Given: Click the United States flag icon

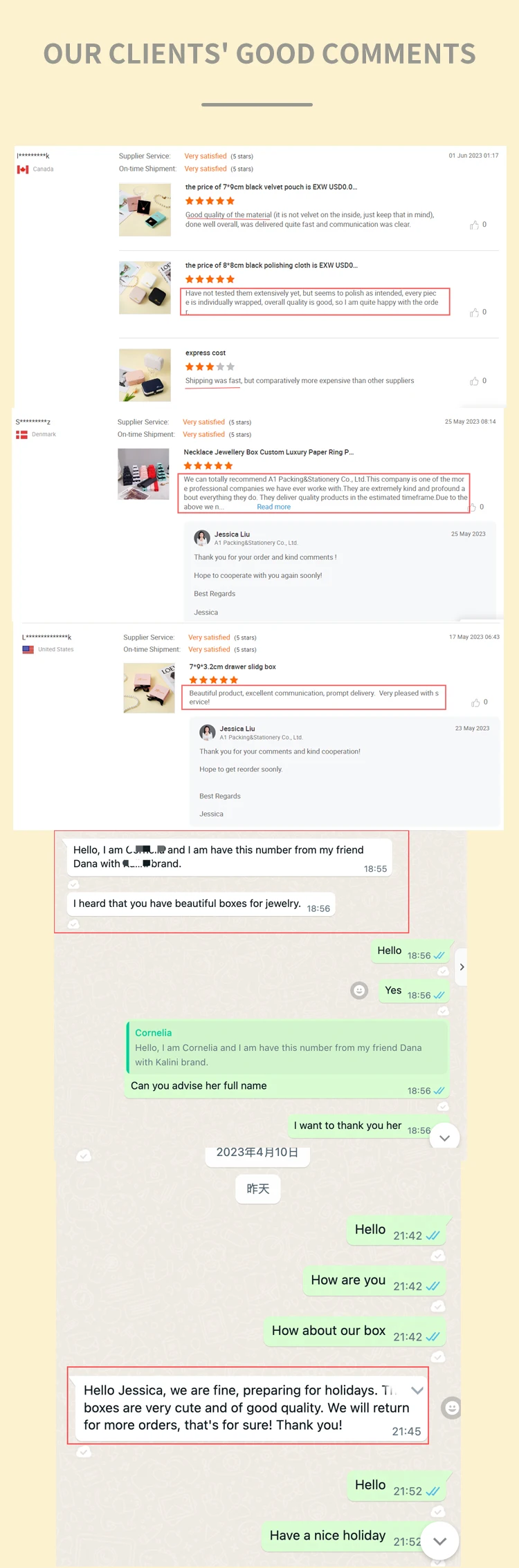Looking at the screenshot, I should click(28, 650).
